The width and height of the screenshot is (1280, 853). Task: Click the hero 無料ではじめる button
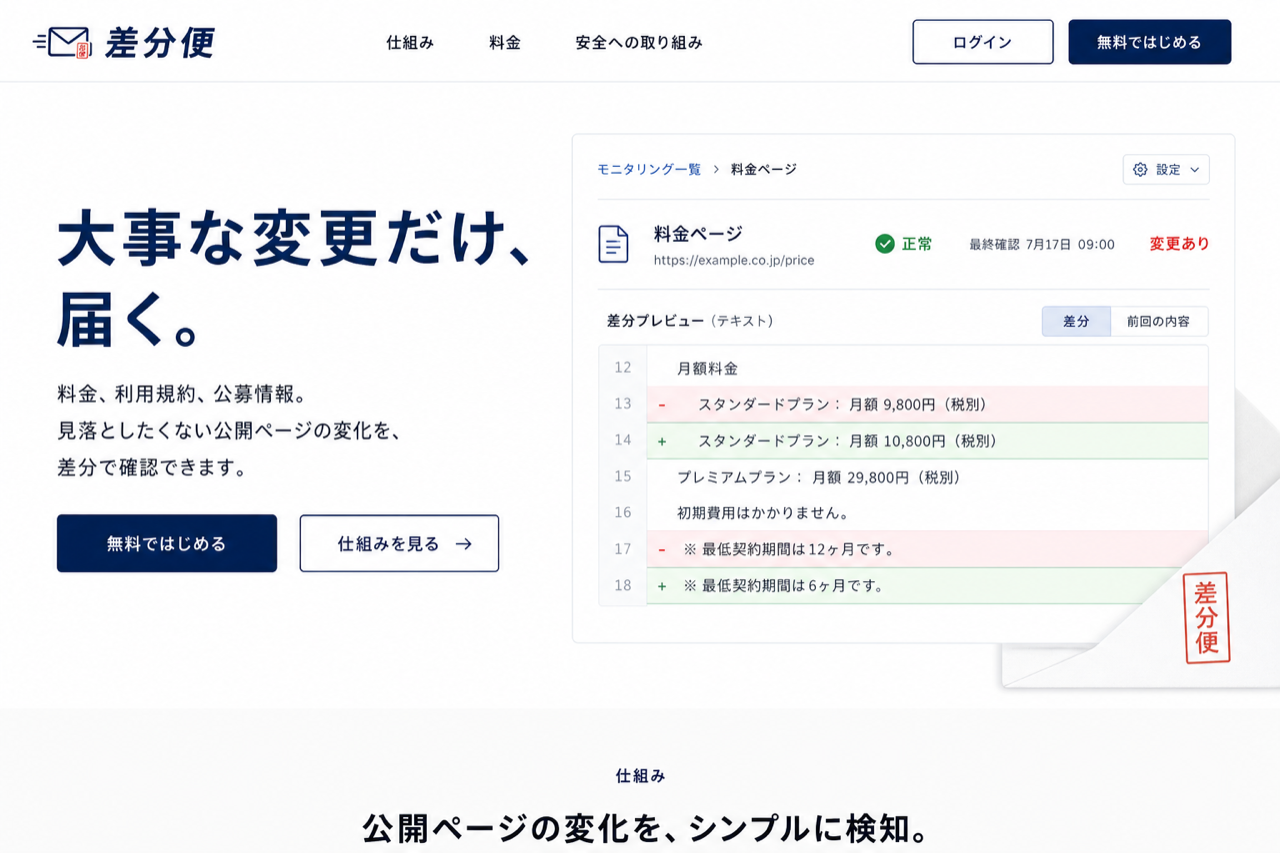coord(167,543)
